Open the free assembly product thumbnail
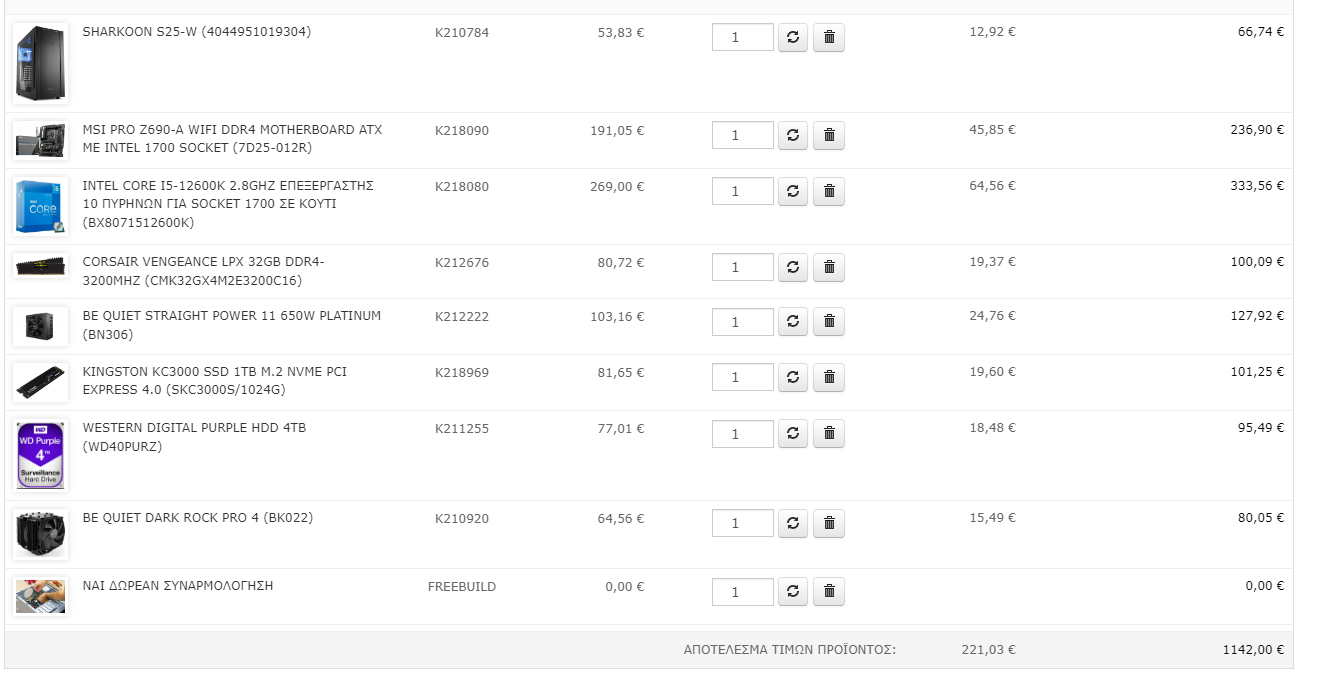1322x681 pixels. coord(41,596)
